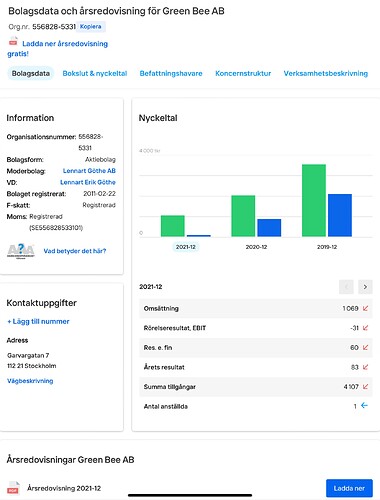Open Vägbeskrivning directions link

[x=30, y=381]
